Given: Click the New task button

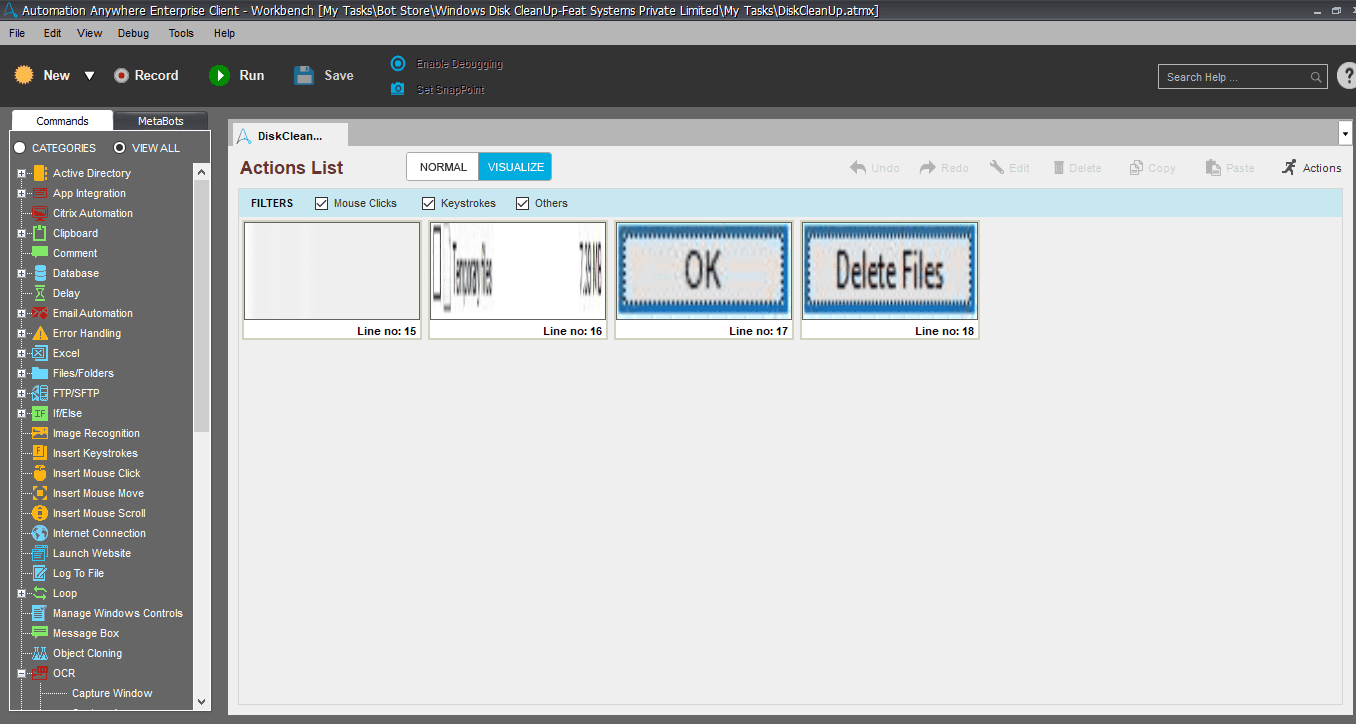Looking at the screenshot, I should pos(43,75).
